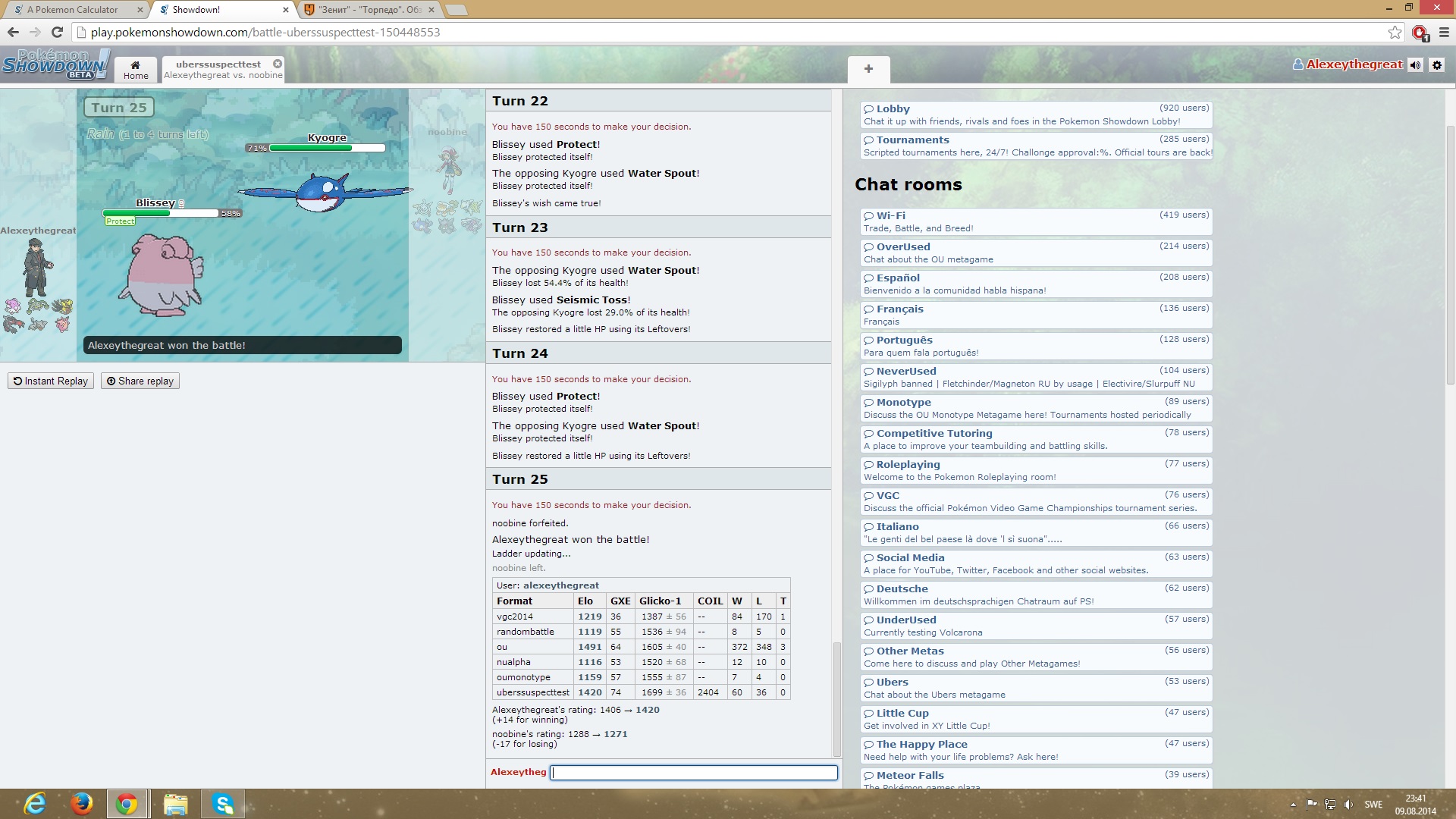Open Skype from taskbar
The width and height of the screenshot is (1456, 819).
click(223, 804)
